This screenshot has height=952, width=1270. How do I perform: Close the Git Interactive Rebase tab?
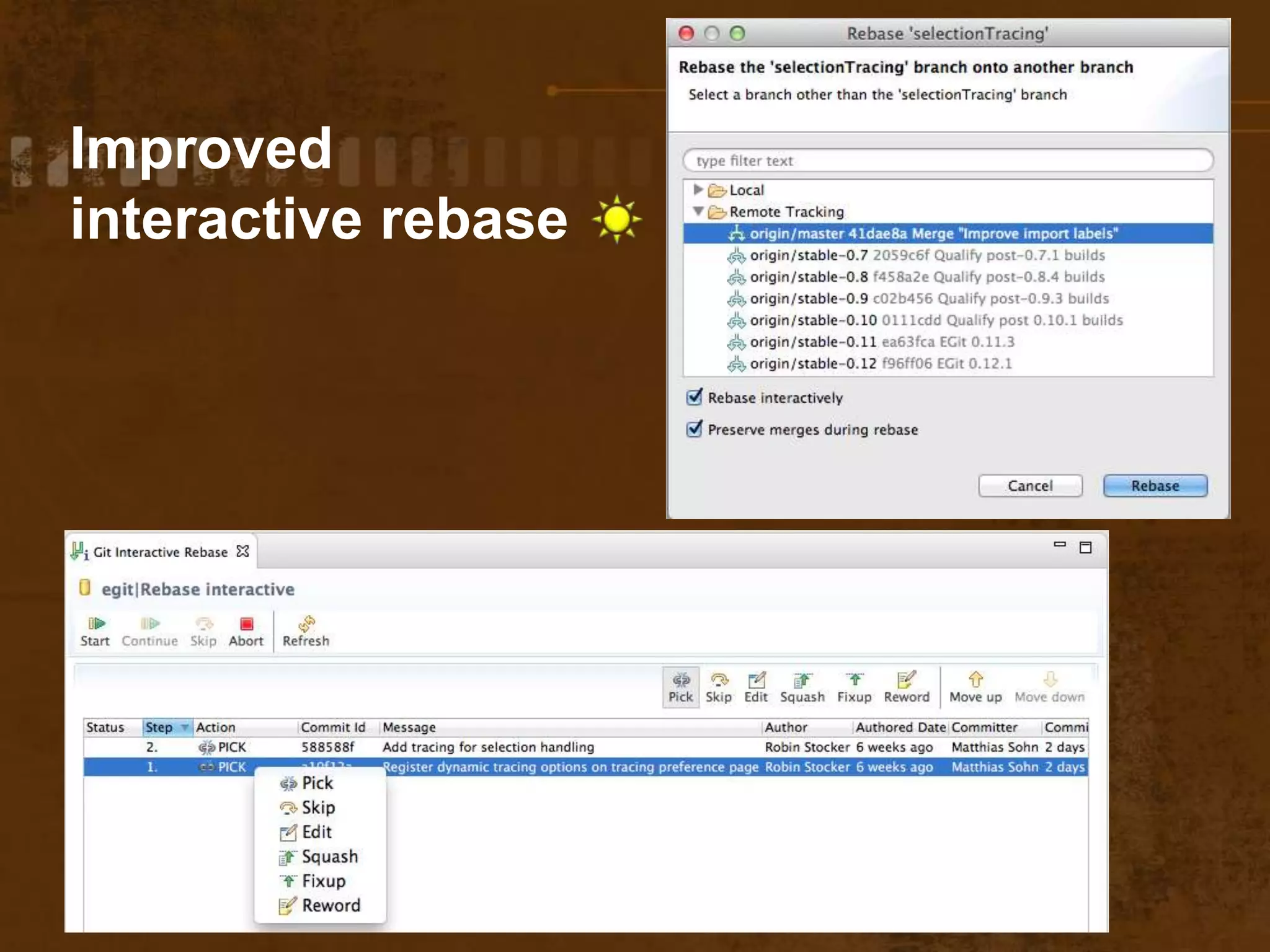(x=243, y=551)
